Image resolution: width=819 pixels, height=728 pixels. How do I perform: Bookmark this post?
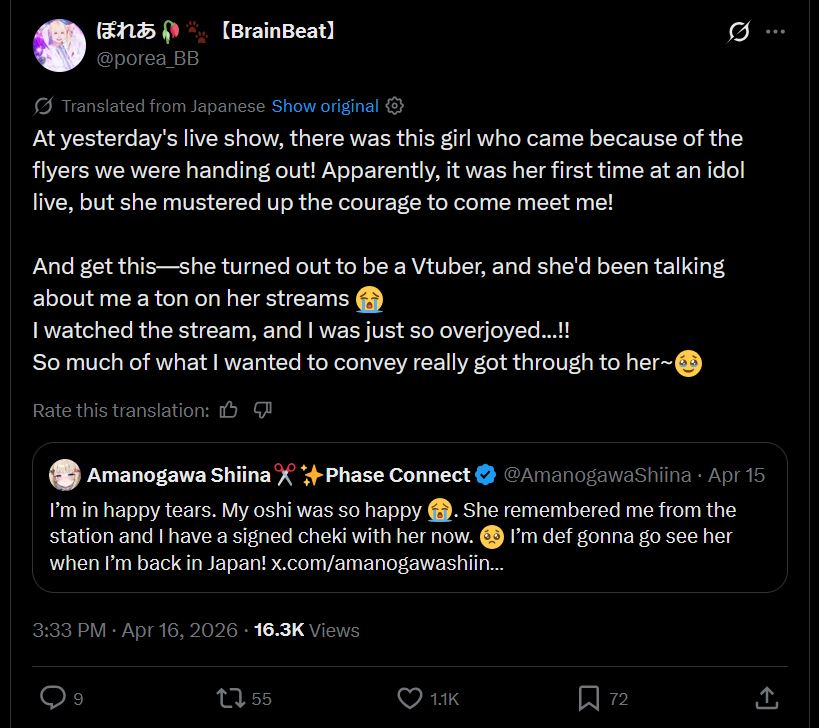[589, 698]
